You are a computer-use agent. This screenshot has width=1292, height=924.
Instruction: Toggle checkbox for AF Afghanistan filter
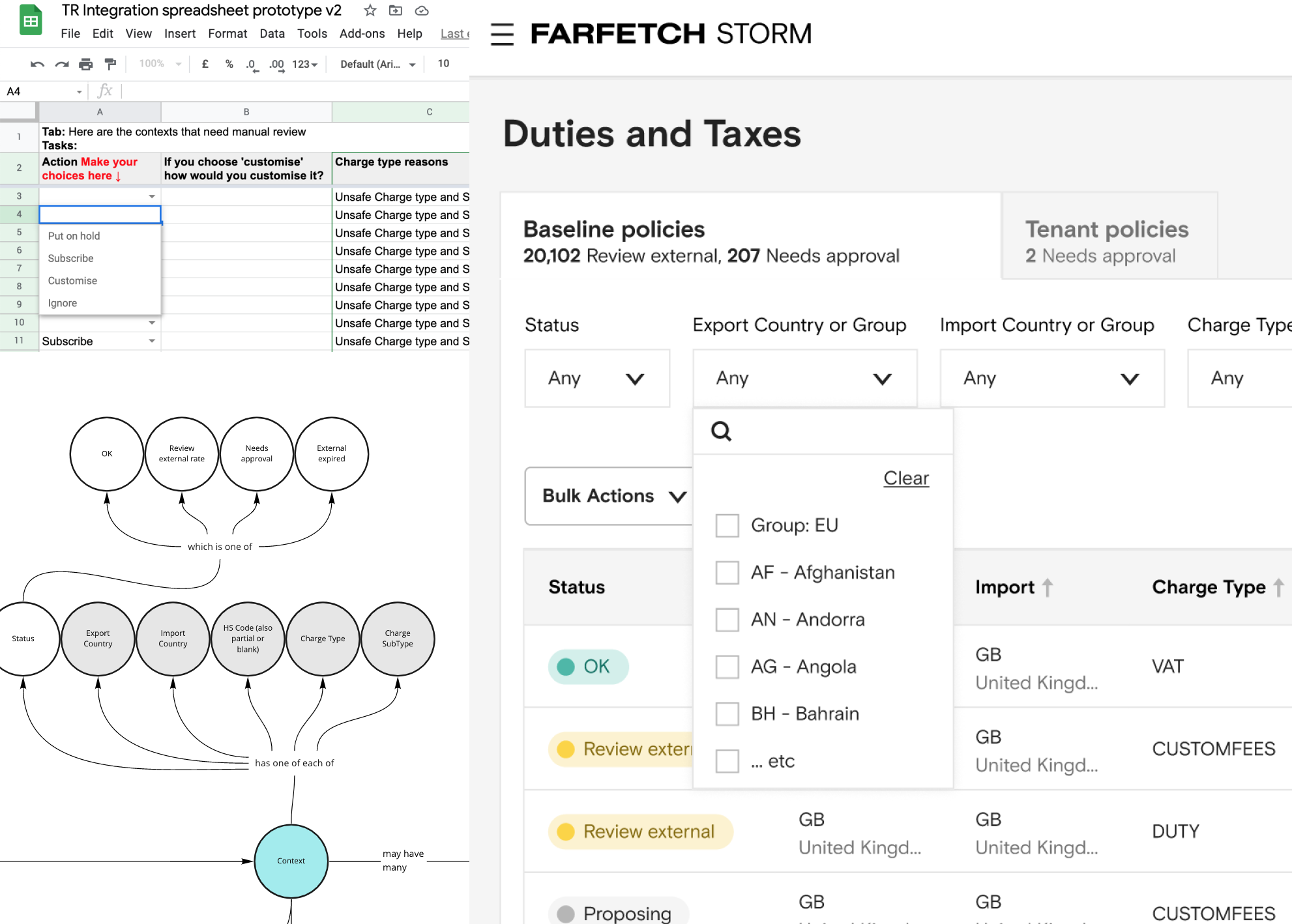[x=727, y=572]
